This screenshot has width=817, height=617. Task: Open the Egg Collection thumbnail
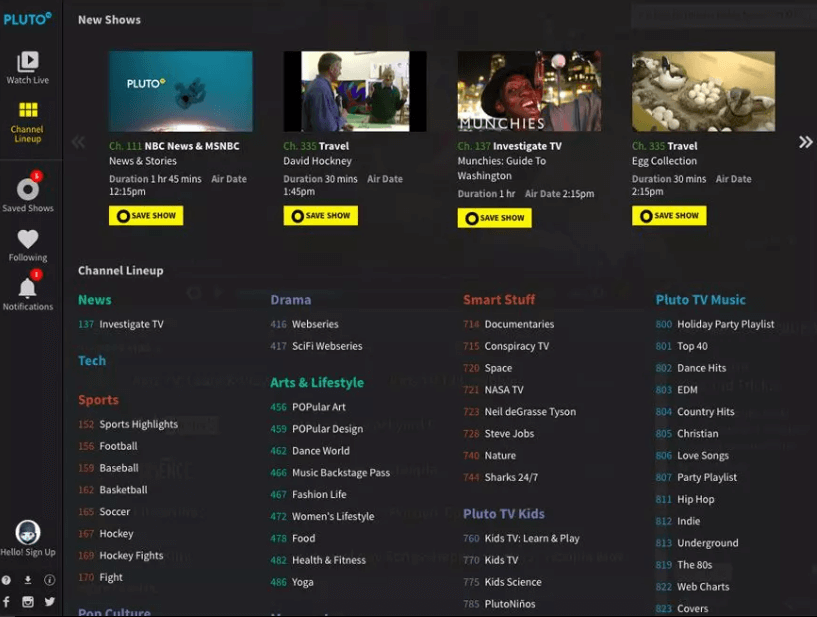[x=703, y=91]
